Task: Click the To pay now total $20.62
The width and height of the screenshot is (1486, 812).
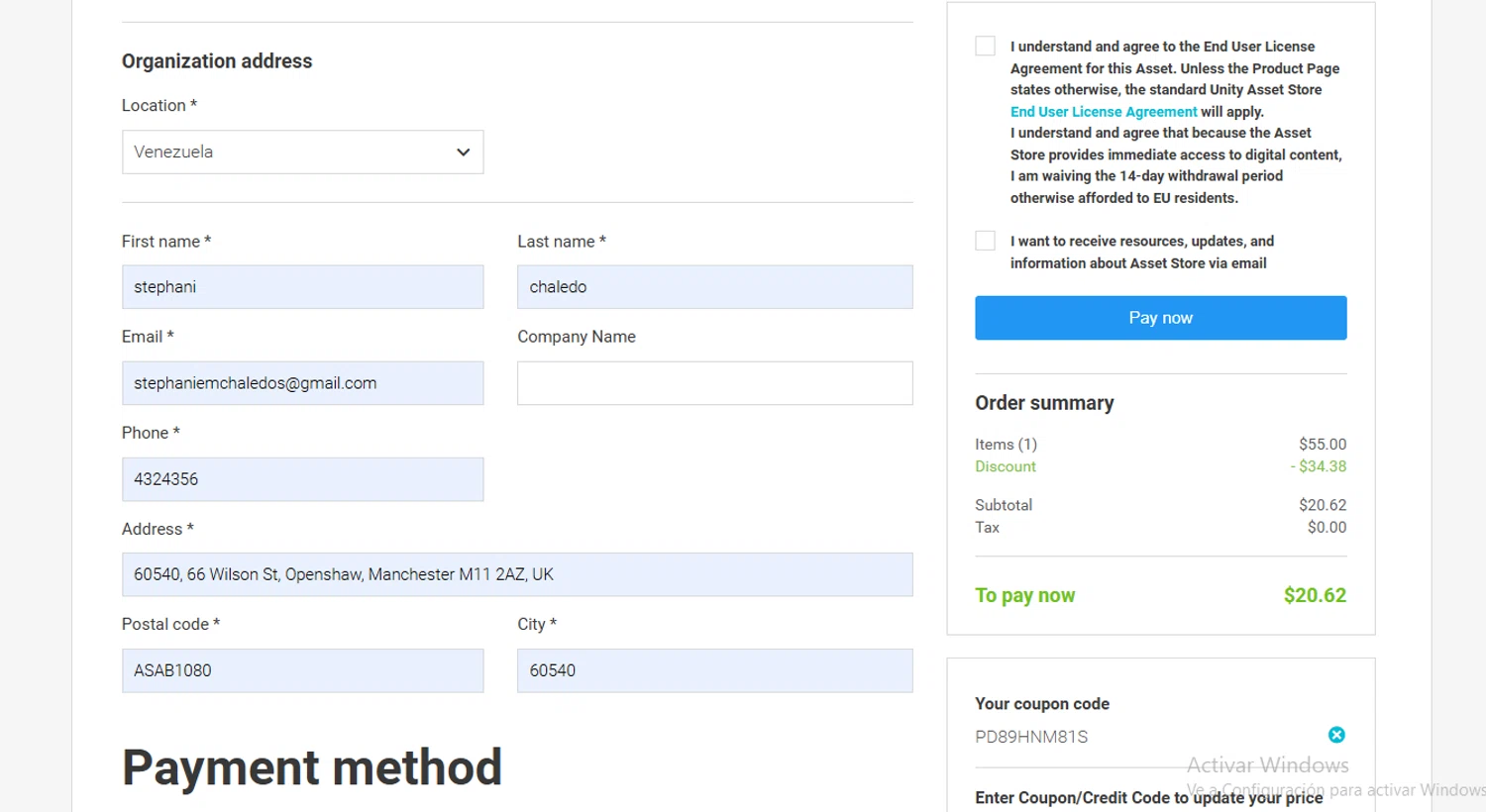Action: [x=1315, y=595]
